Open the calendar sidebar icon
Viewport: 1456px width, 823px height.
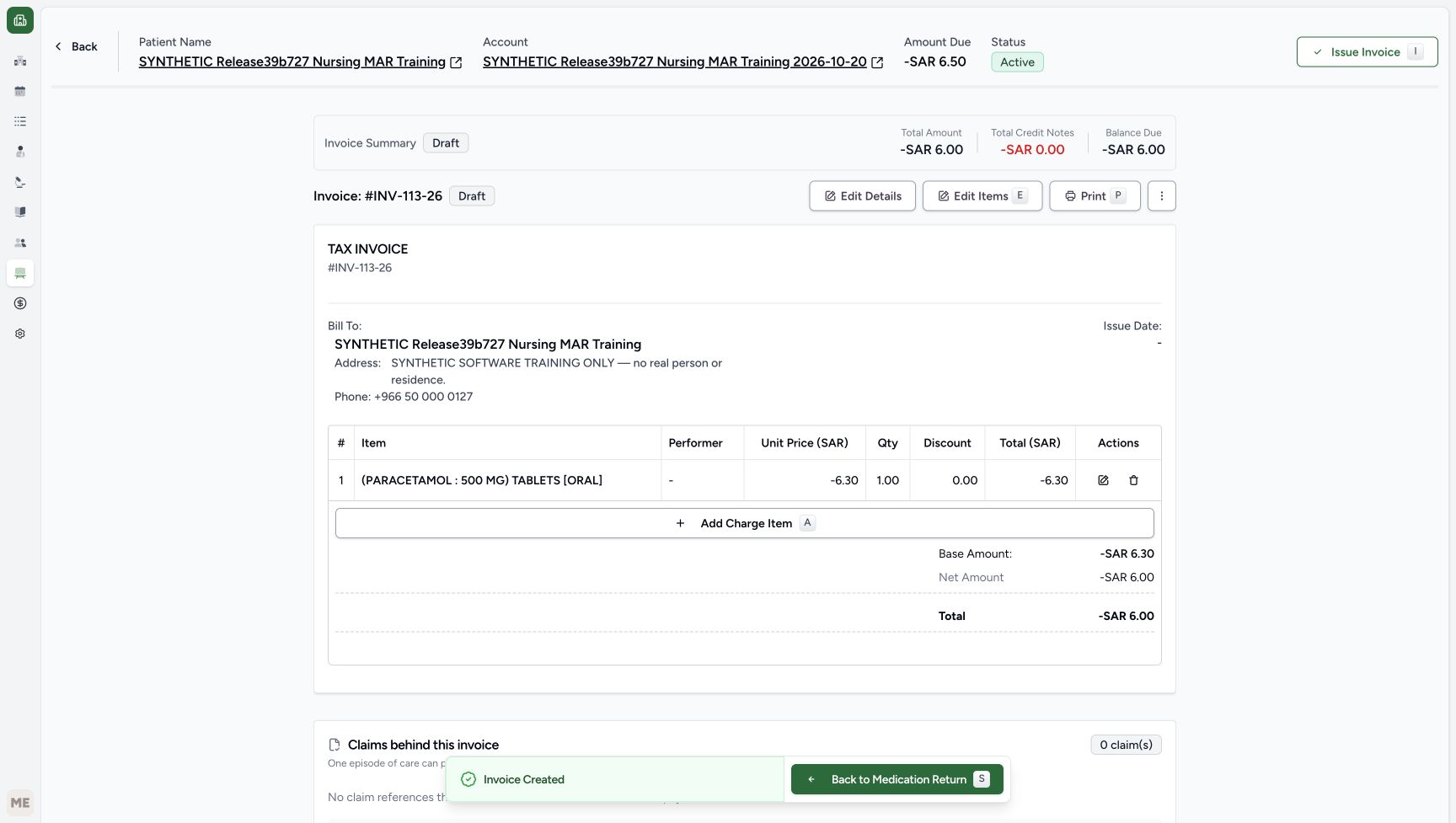pos(20,91)
